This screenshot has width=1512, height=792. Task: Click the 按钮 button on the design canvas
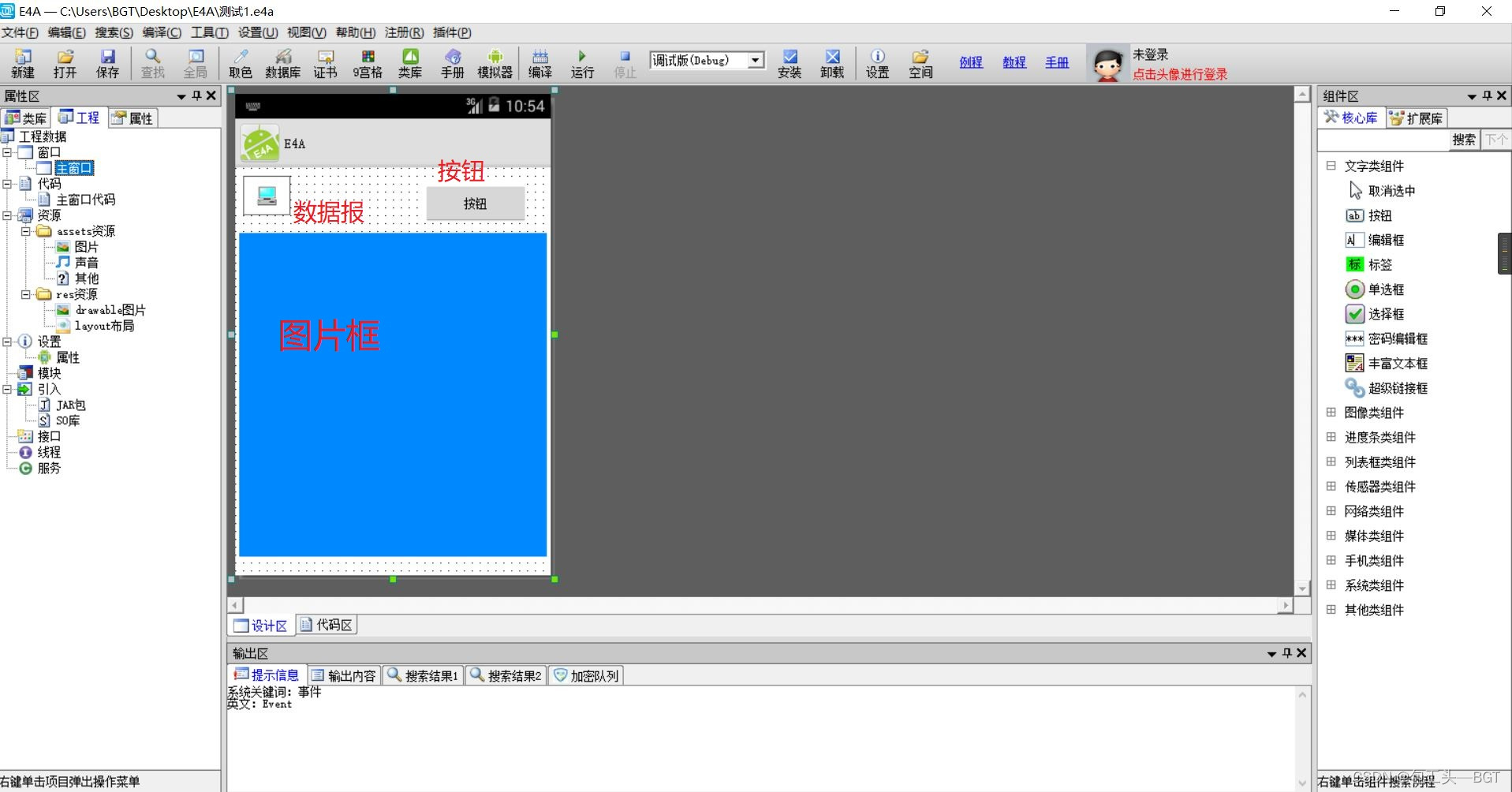pyautogui.click(x=476, y=204)
